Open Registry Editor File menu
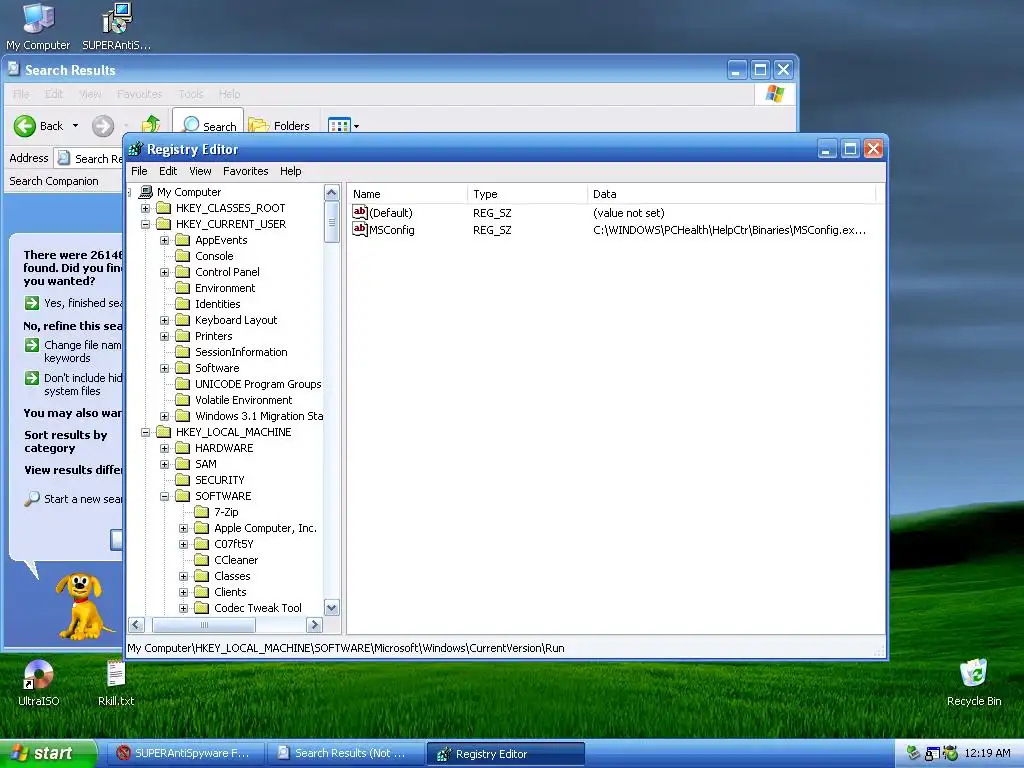This screenshot has width=1024, height=768. tap(139, 171)
